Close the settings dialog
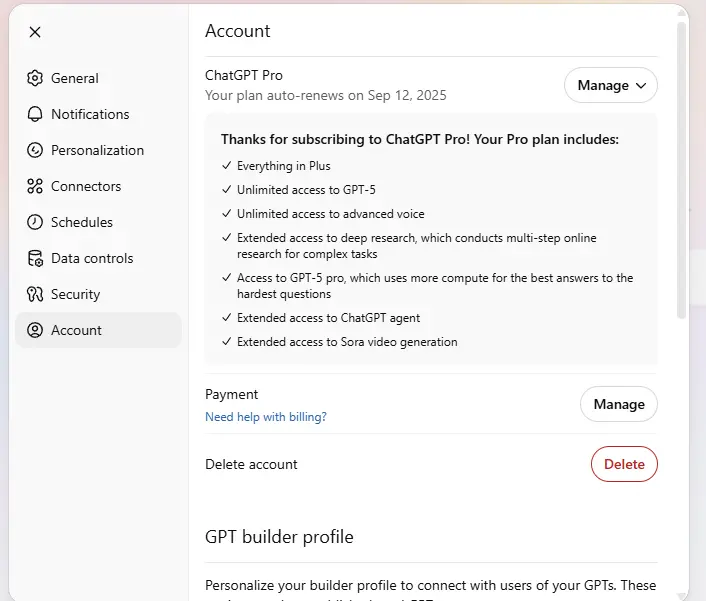This screenshot has width=706, height=601. 35,32
